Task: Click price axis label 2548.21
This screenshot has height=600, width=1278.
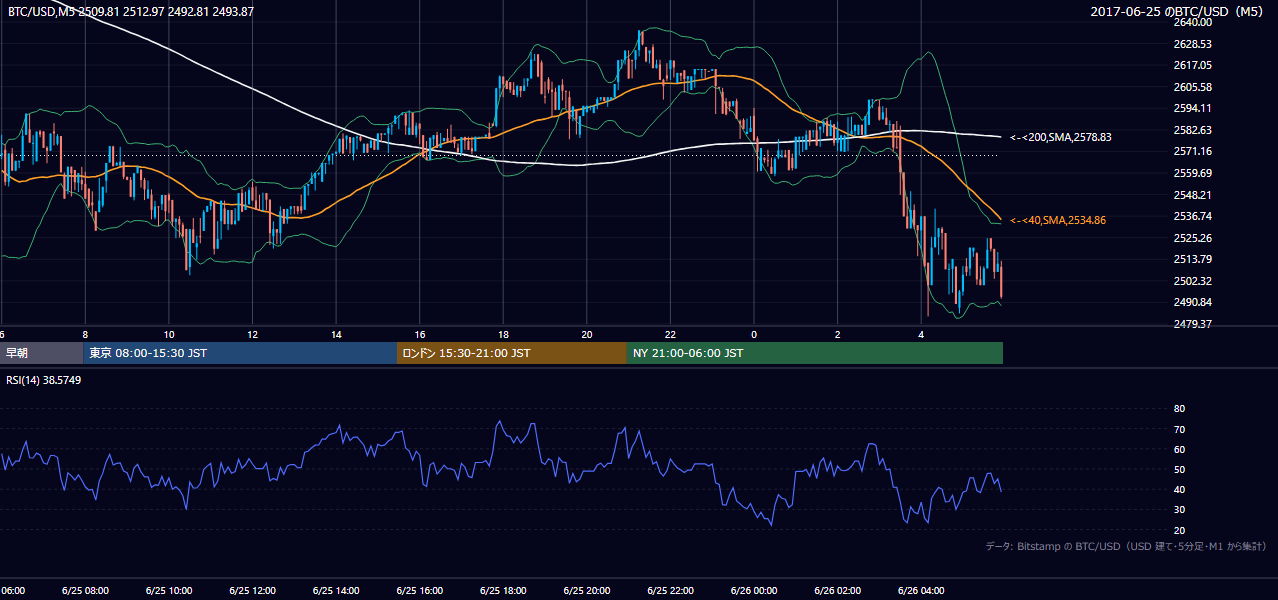Action: [x=1192, y=195]
